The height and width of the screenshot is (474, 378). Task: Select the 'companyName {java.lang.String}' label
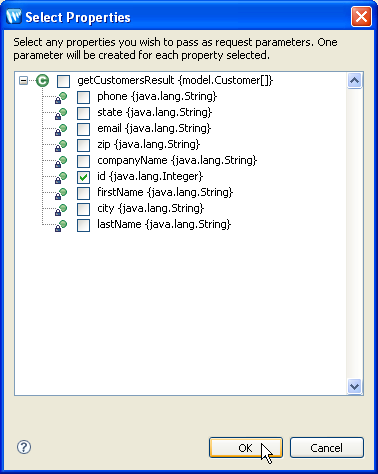click(177, 160)
